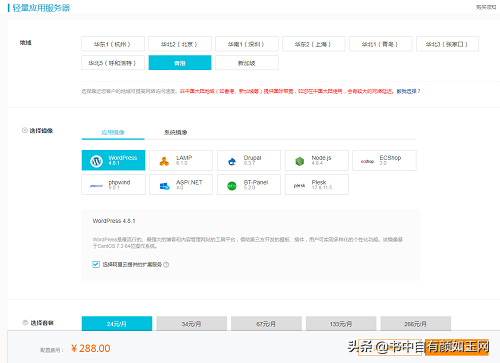Choose the BT-Panel image card
The image size is (500, 363).
249,184
